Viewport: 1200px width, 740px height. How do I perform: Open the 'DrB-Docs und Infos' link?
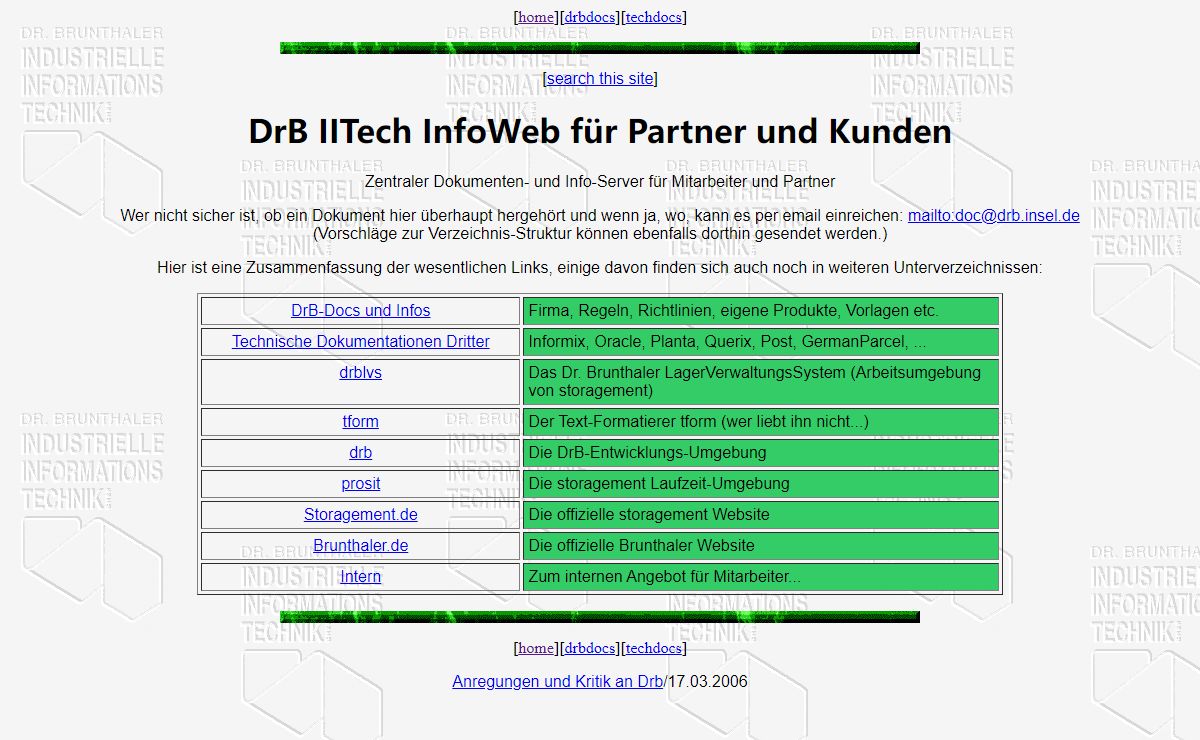[361, 311]
